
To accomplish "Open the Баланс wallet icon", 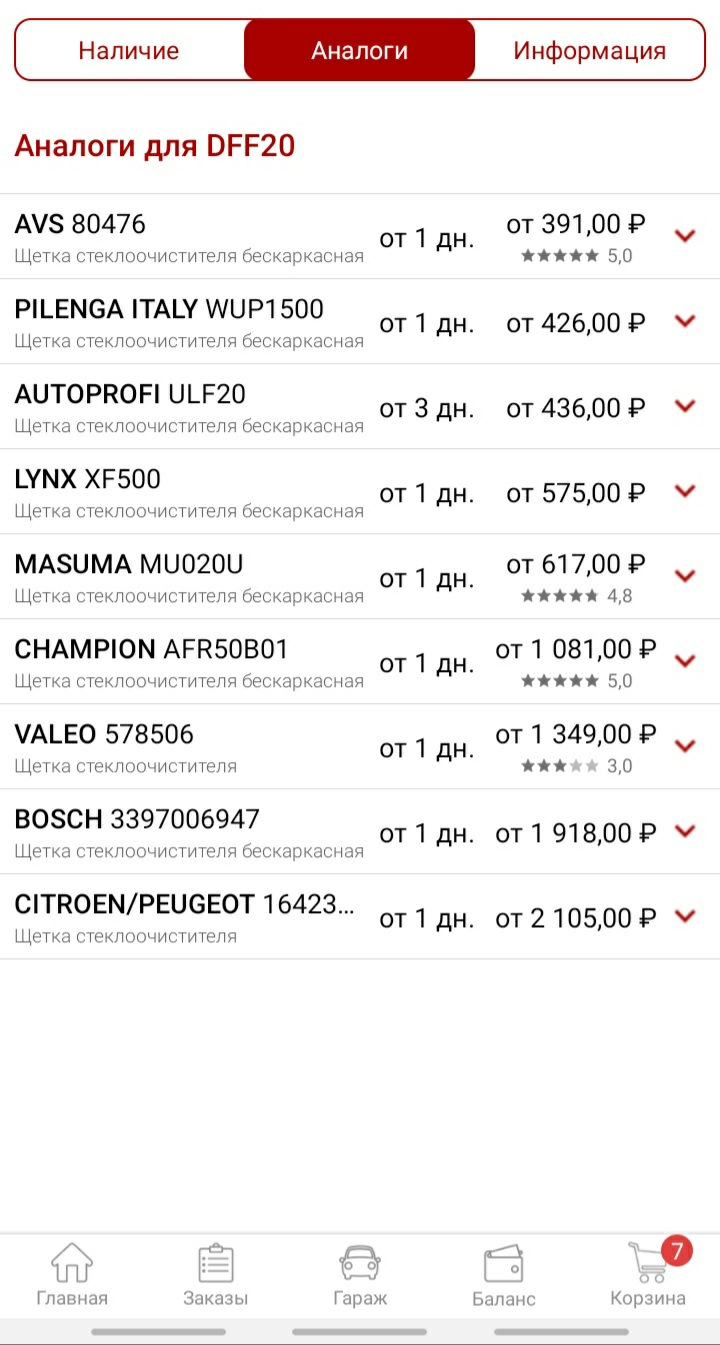I will click(503, 1264).
